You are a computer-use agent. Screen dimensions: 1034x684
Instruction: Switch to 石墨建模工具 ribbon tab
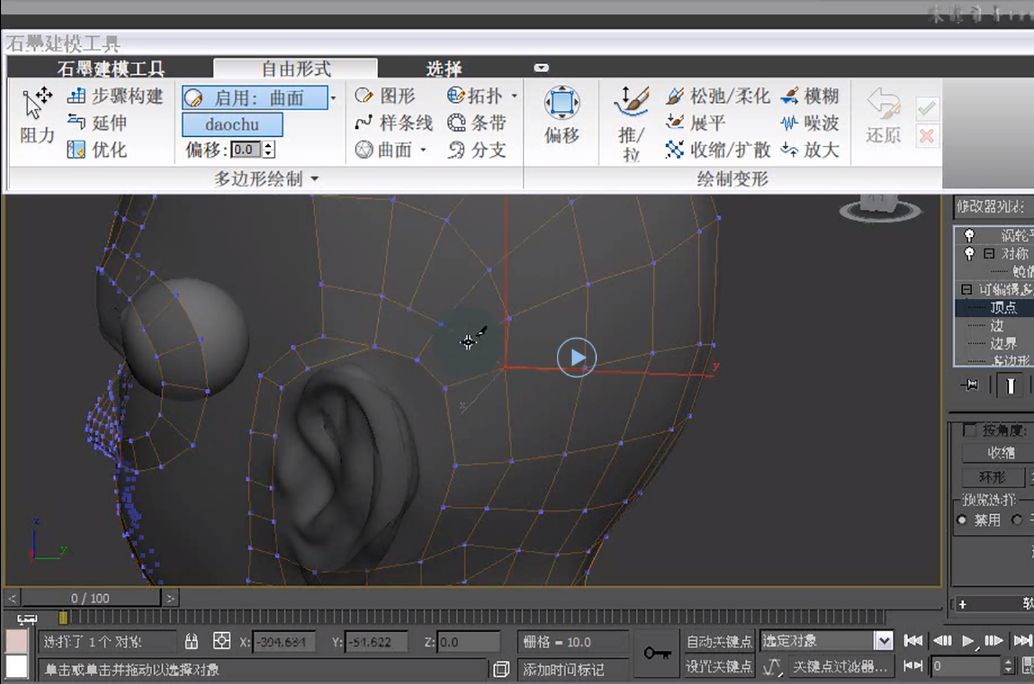tap(110, 68)
